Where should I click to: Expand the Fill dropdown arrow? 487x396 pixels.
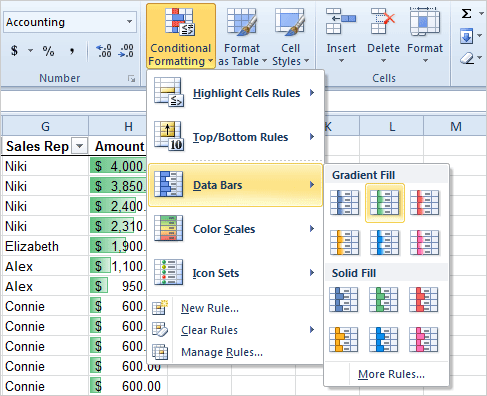480,36
